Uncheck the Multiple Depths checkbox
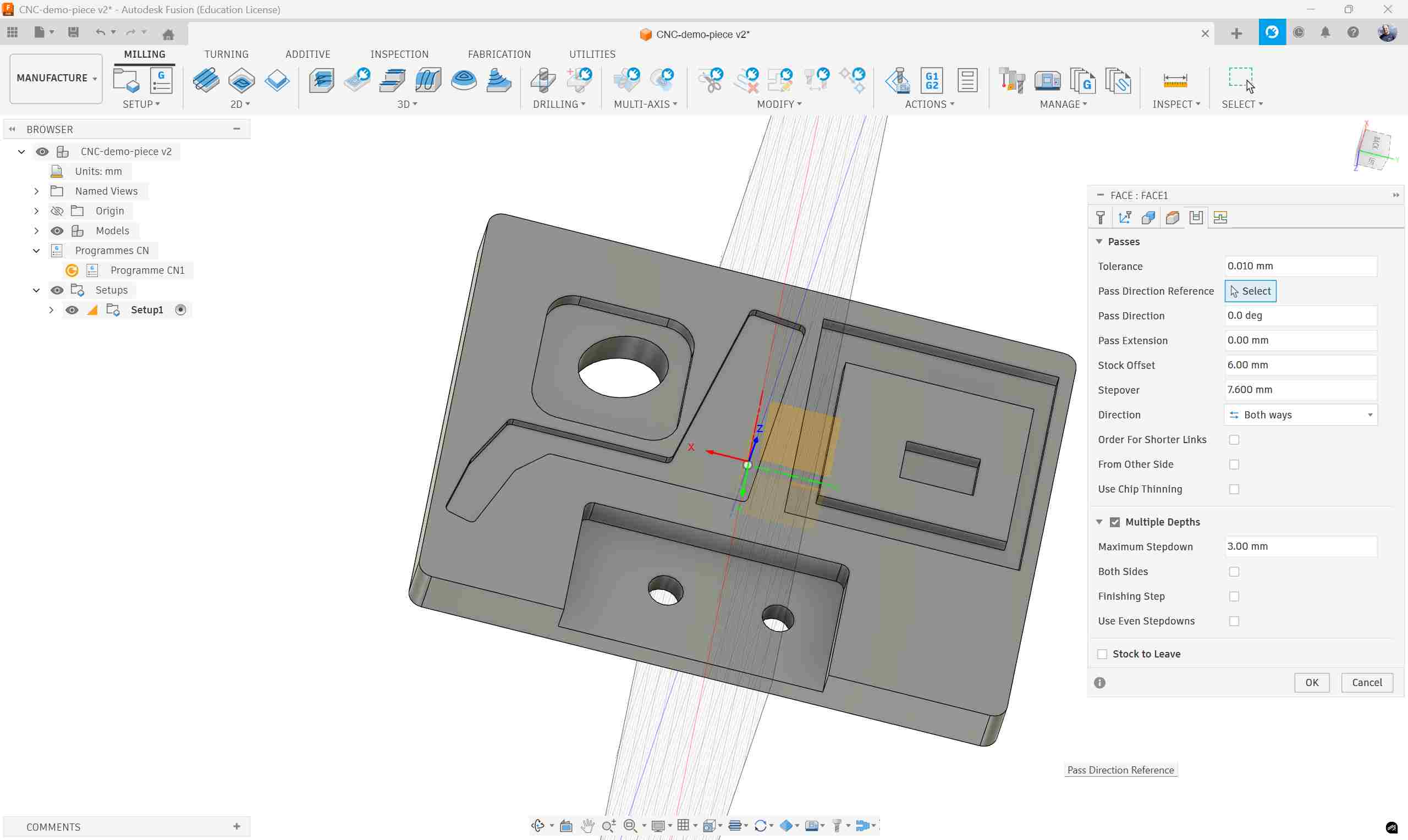 (x=1114, y=522)
